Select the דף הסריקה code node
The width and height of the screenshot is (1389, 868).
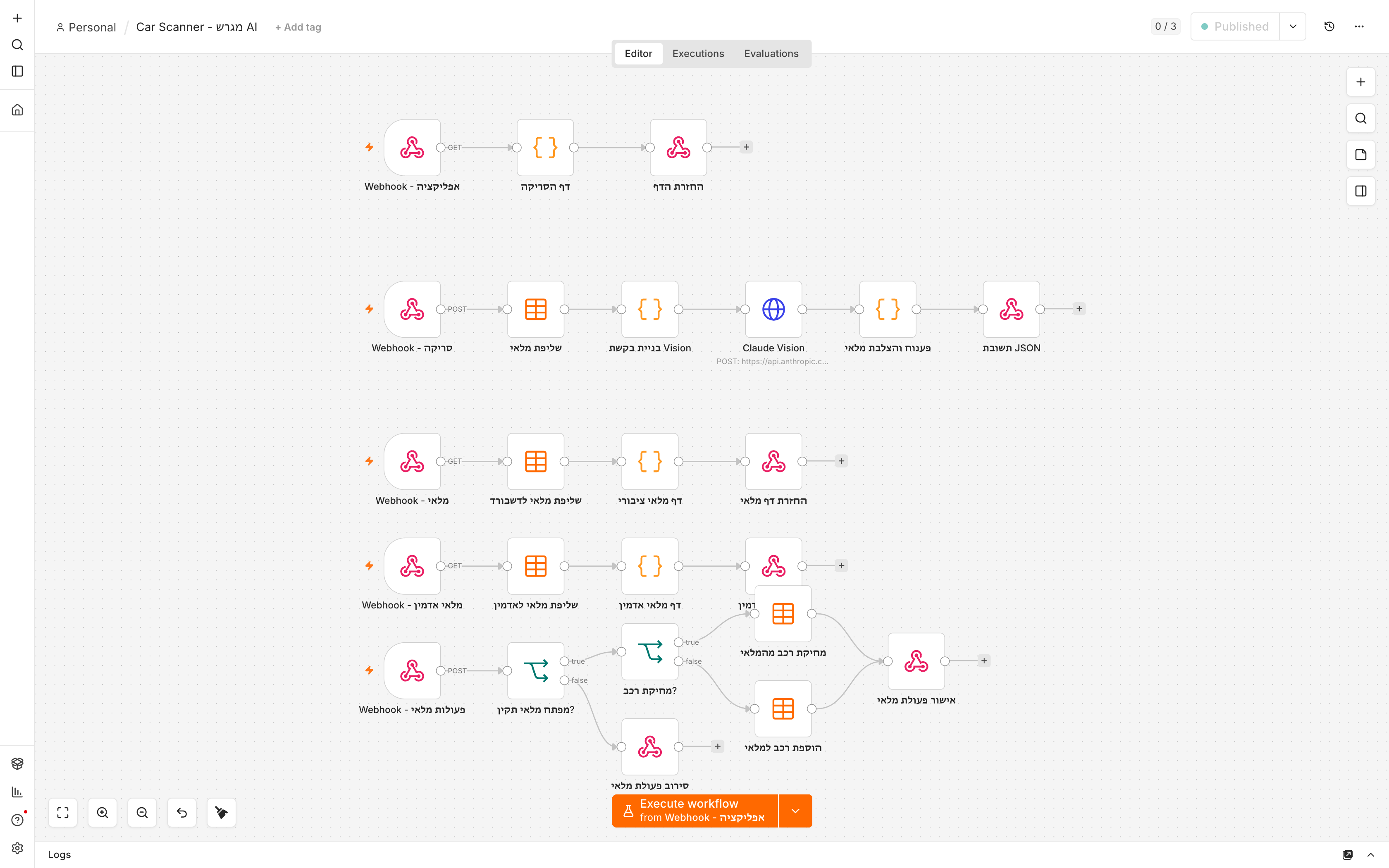(545, 148)
